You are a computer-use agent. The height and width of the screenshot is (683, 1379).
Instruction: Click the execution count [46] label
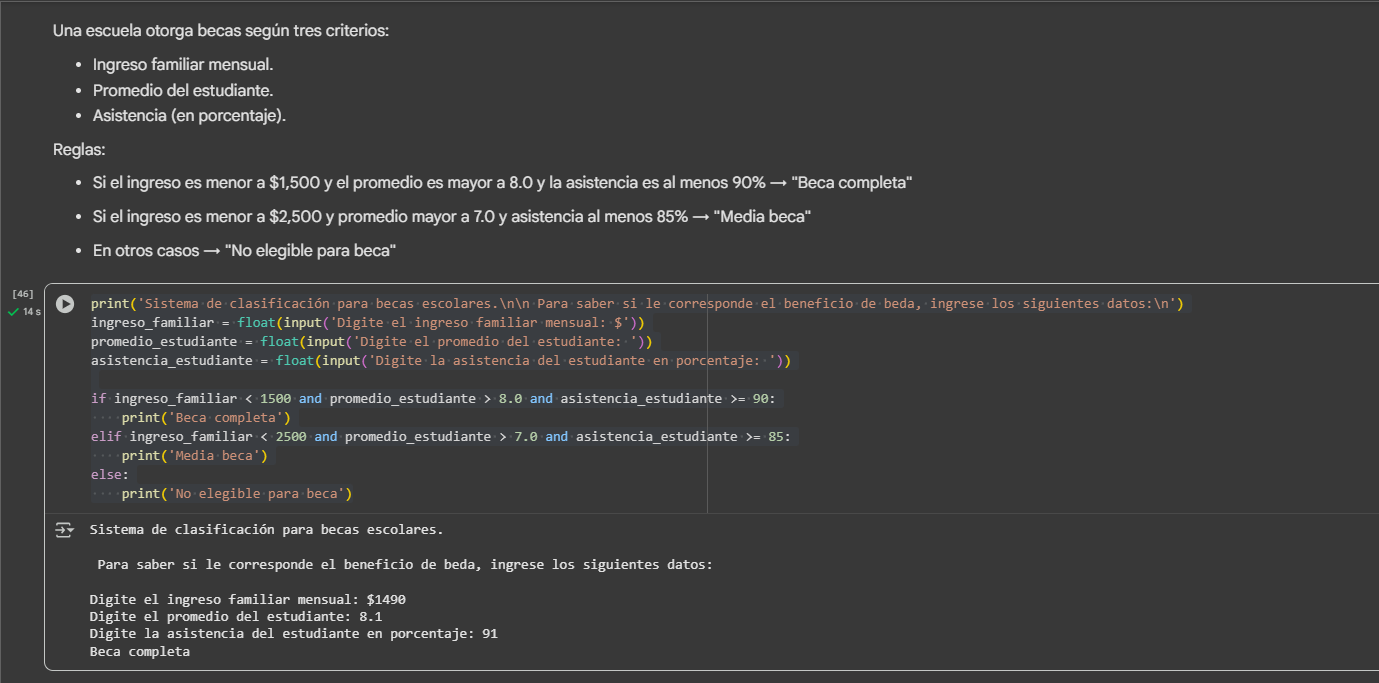(22, 294)
